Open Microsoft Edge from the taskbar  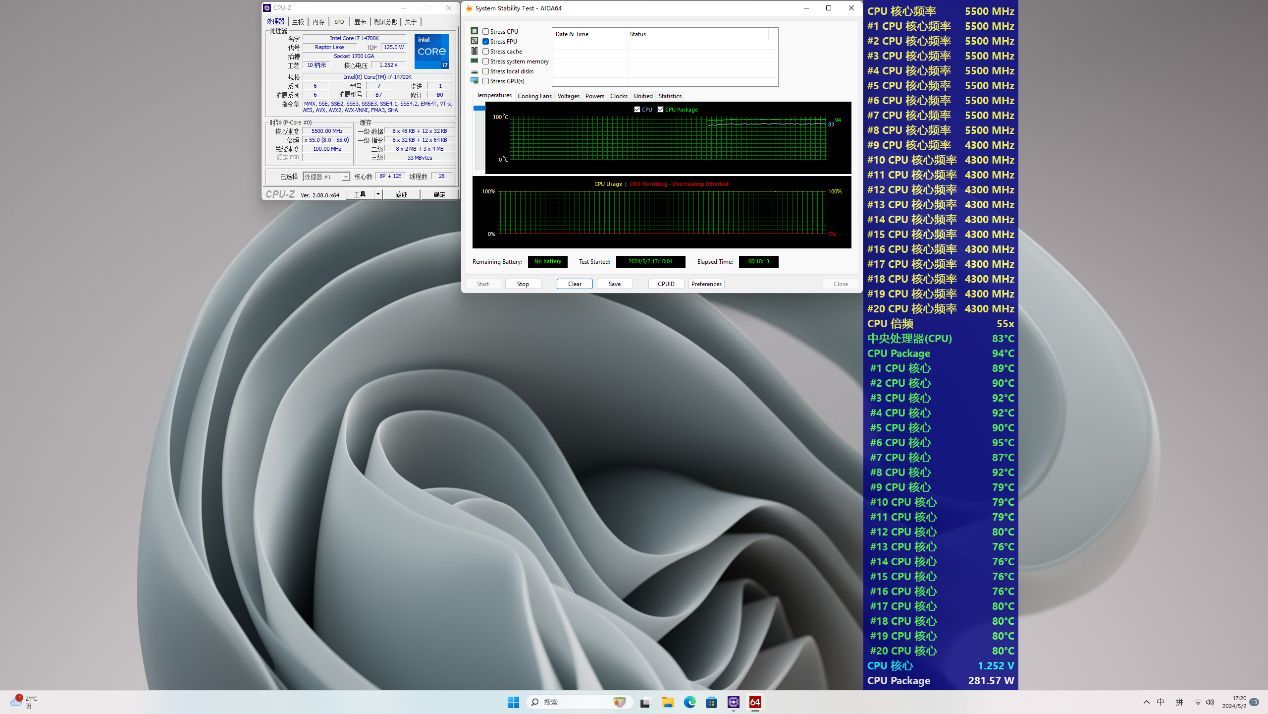click(x=689, y=702)
